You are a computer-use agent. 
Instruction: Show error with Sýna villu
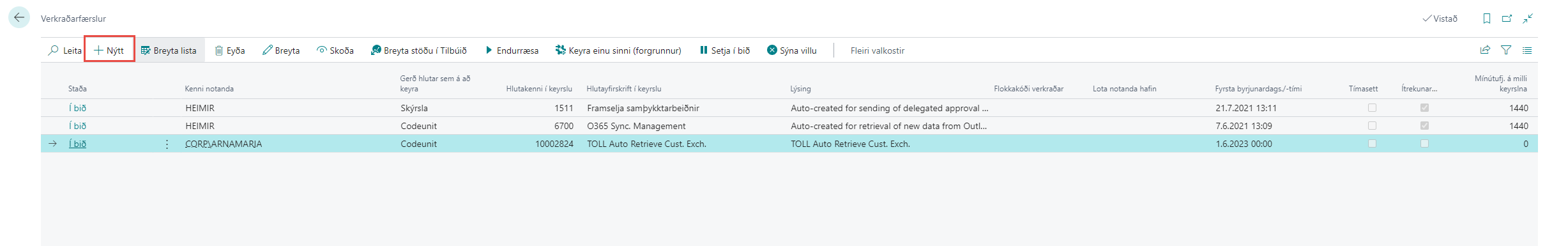point(792,50)
